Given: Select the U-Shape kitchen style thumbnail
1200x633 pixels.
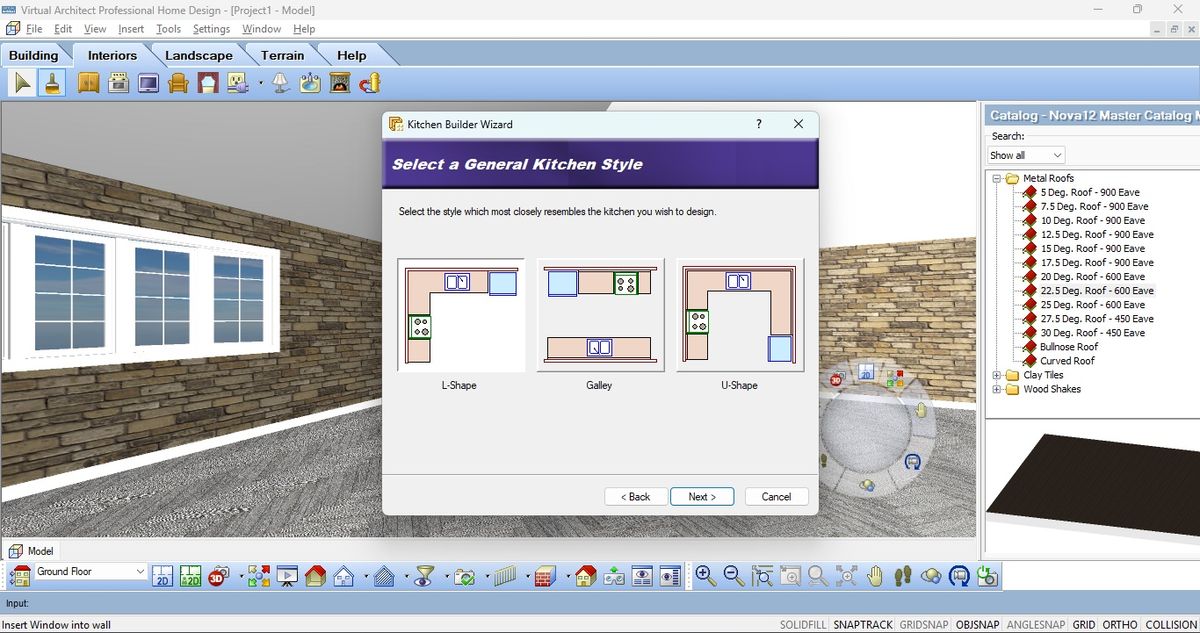Looking at the screenshot, I should (x=739, y=314).
